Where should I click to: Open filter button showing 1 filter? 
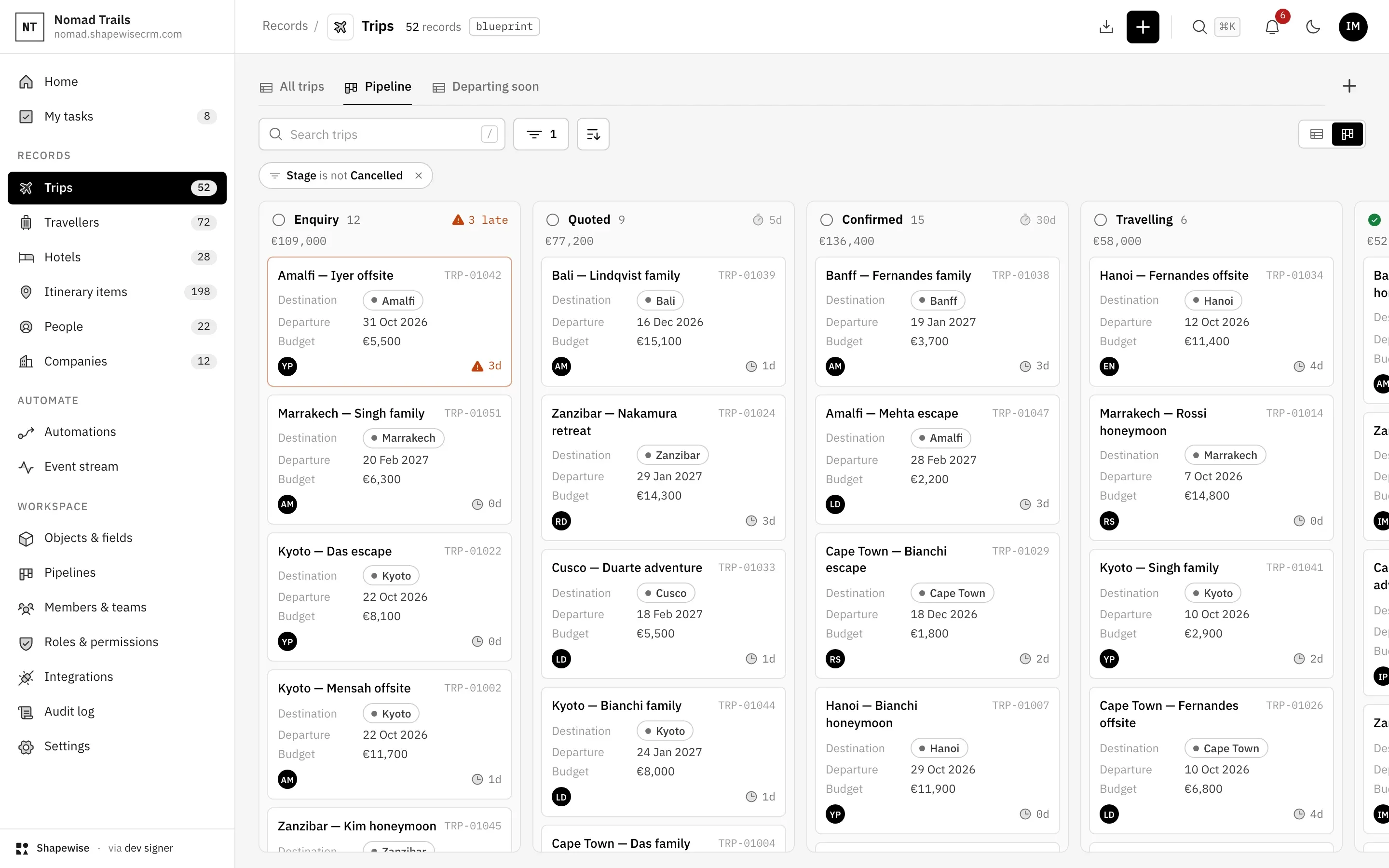pyautogui.click(x=541, y=135)
